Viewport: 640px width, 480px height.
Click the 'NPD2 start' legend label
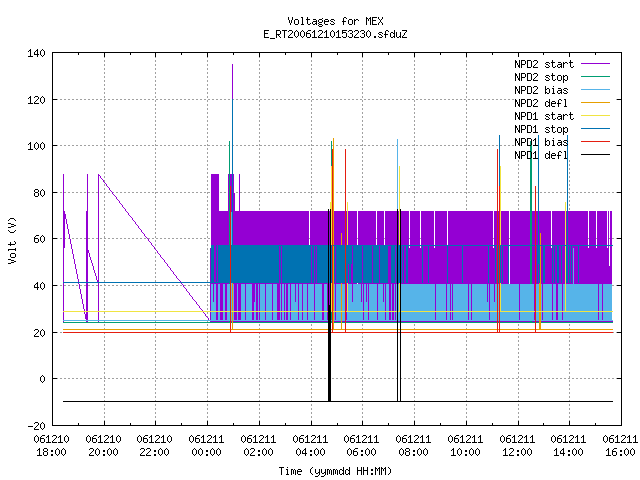[x=544, y=64]
